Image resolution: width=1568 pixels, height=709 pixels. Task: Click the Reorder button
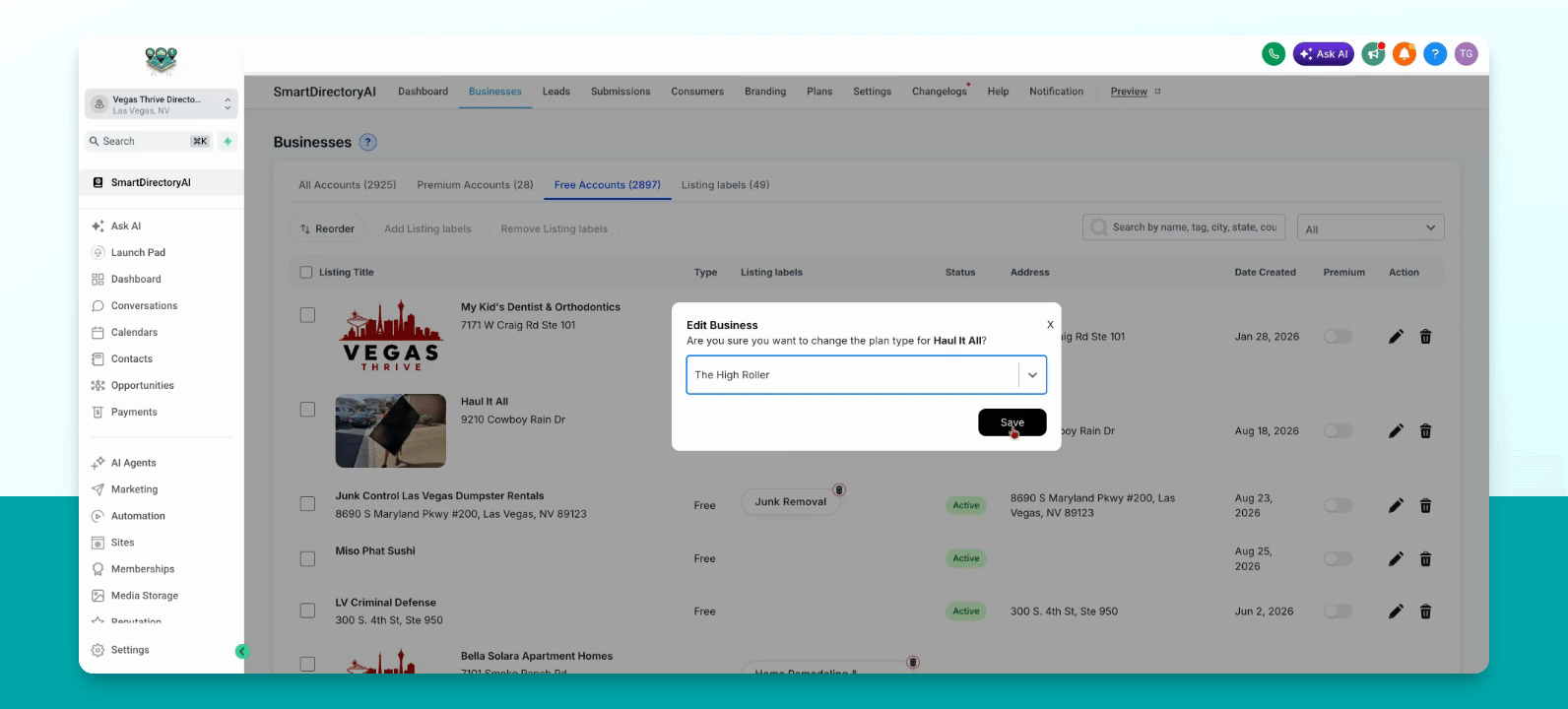pyautogui.click(x=327, y=229)
